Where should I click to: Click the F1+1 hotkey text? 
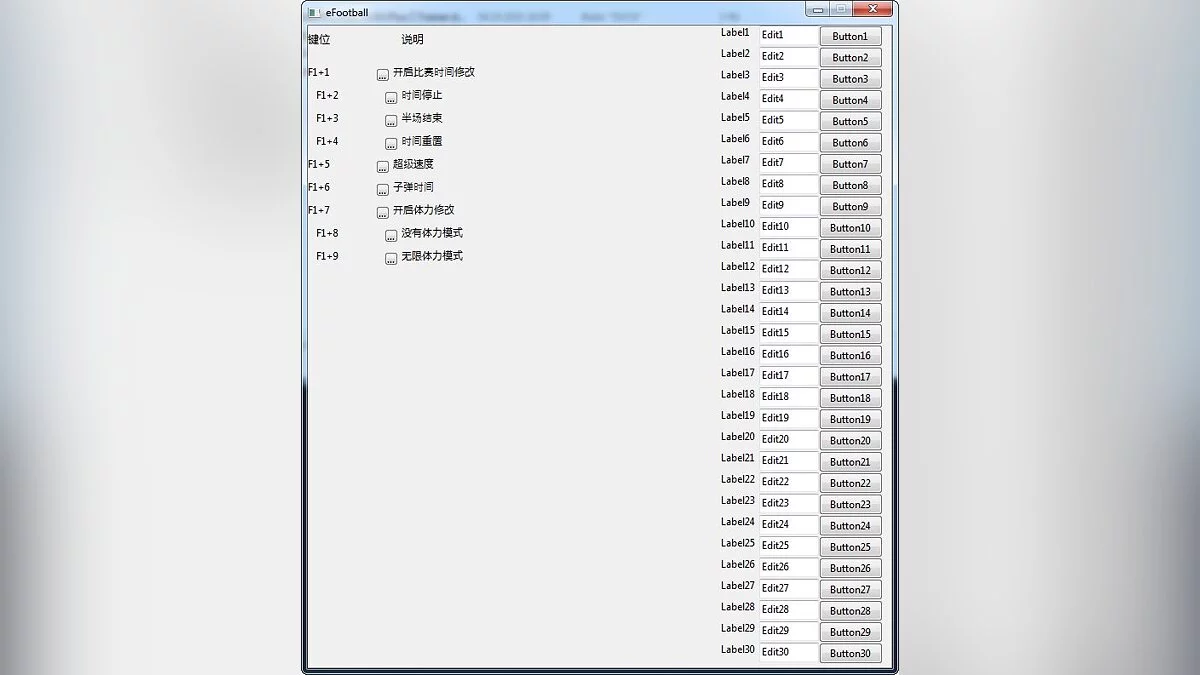point(319,73)
